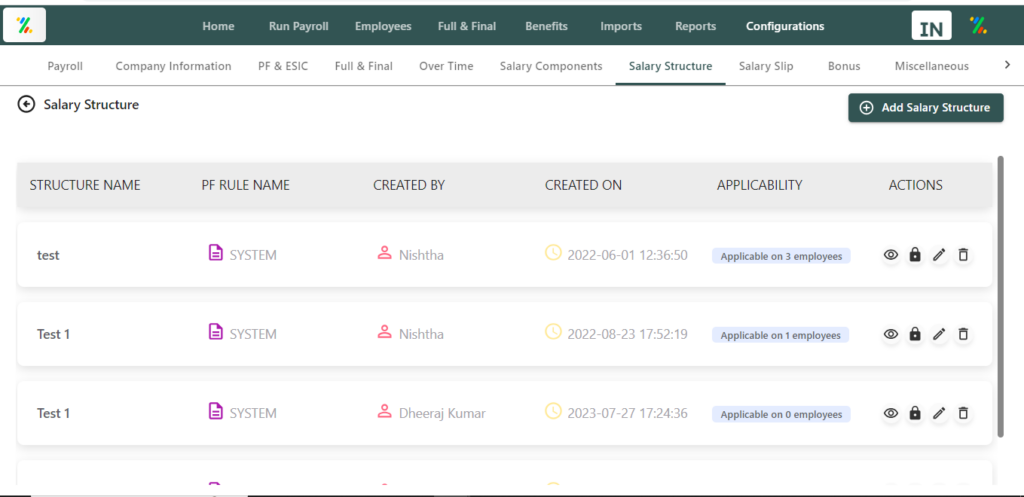Open Full & Final in top navigation
The height and width of the screenshot is (497, 1024).
(467, 26)
